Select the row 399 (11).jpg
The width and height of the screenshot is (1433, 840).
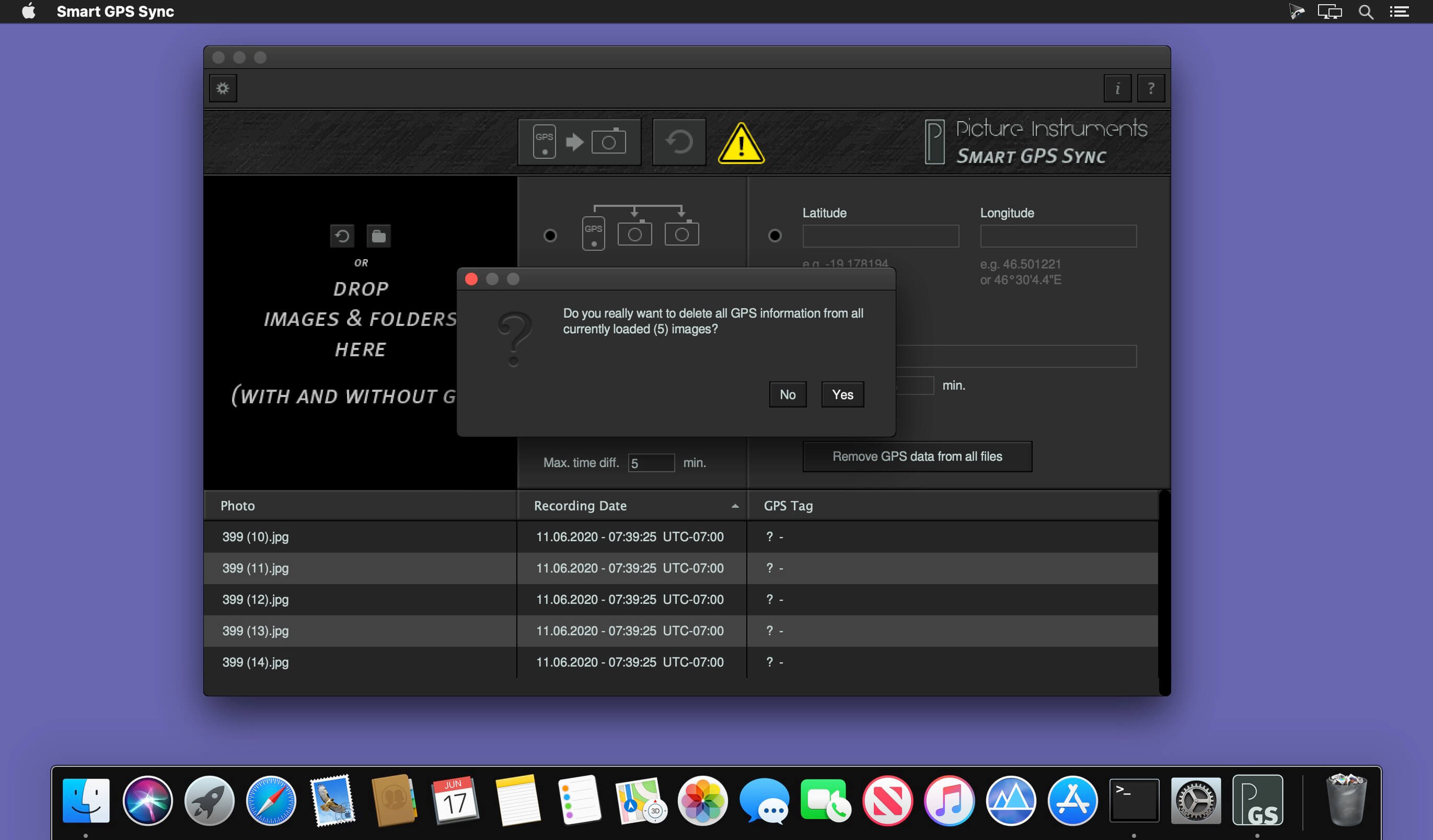coord(680,568)
